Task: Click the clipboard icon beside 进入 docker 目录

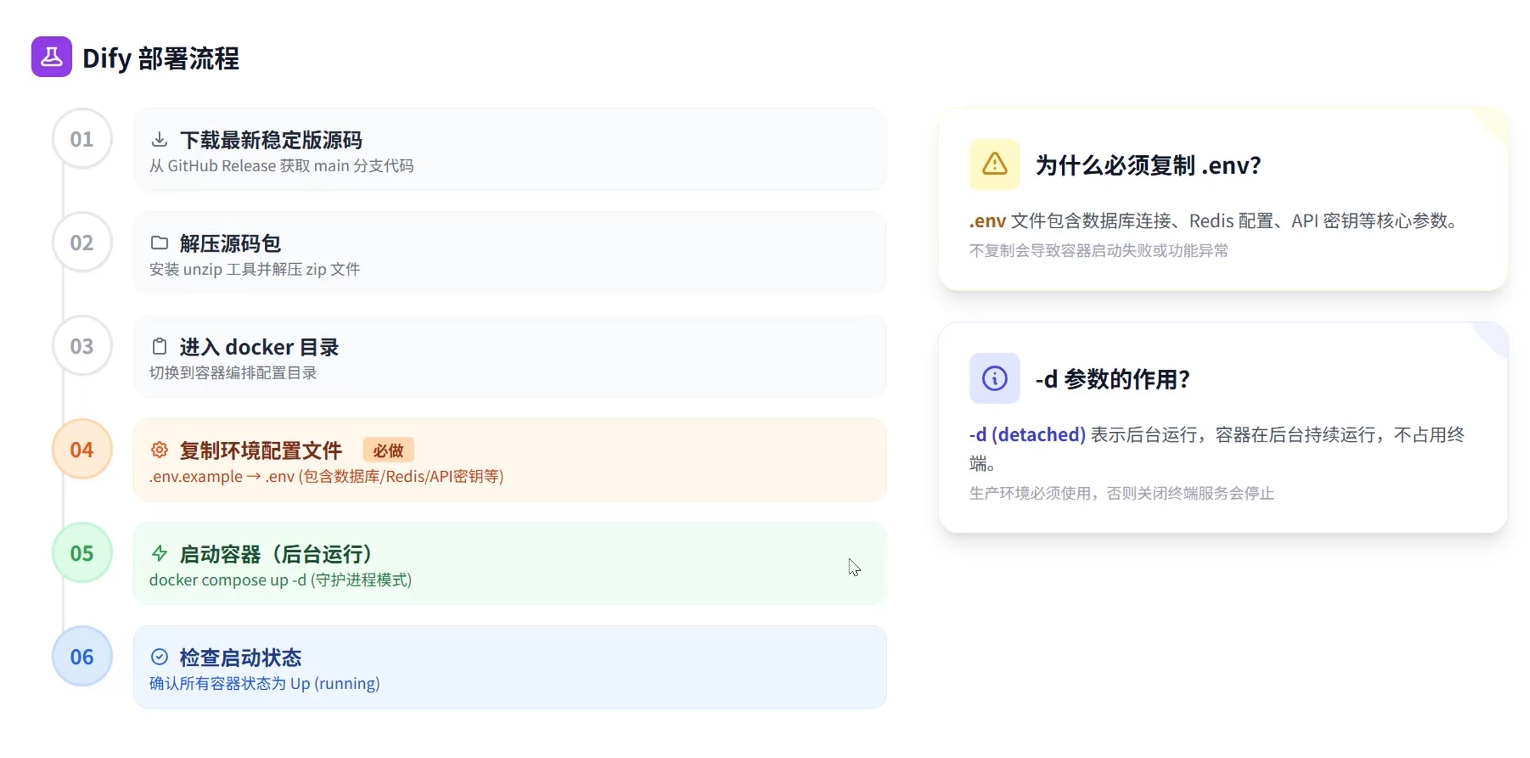Action: click(x=159, y=347)
